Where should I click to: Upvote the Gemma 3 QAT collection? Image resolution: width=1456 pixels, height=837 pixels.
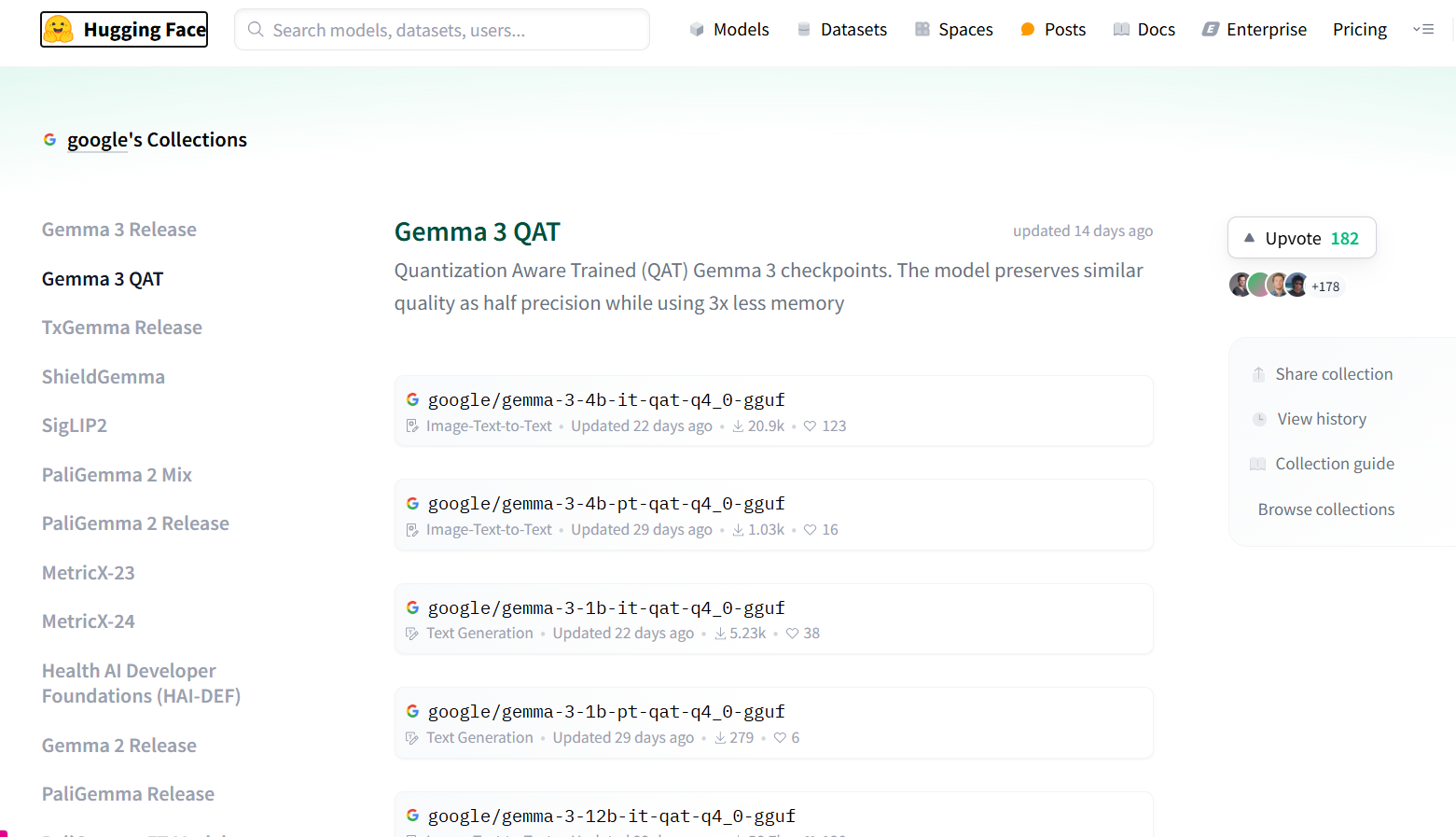point(1301,237)
